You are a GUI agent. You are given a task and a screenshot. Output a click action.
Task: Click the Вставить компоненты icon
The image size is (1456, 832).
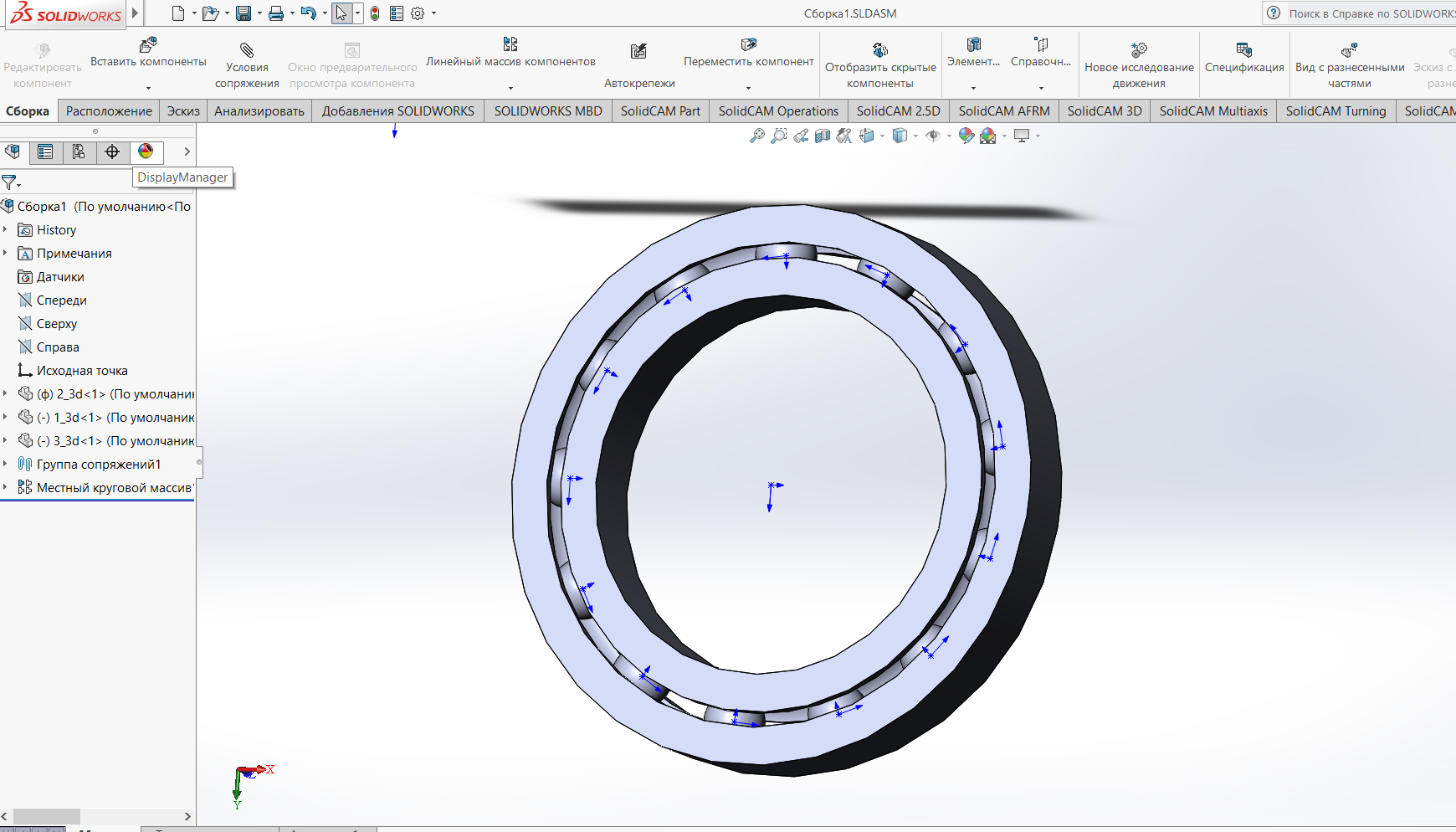tap(148, 45)
